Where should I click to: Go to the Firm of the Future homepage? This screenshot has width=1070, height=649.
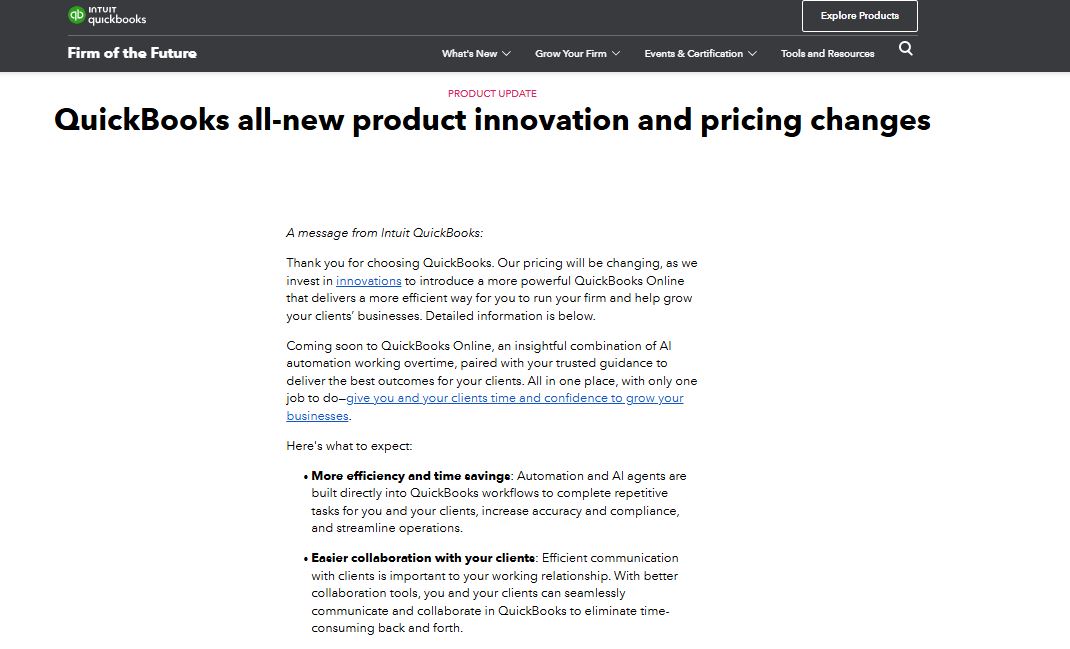131,52
